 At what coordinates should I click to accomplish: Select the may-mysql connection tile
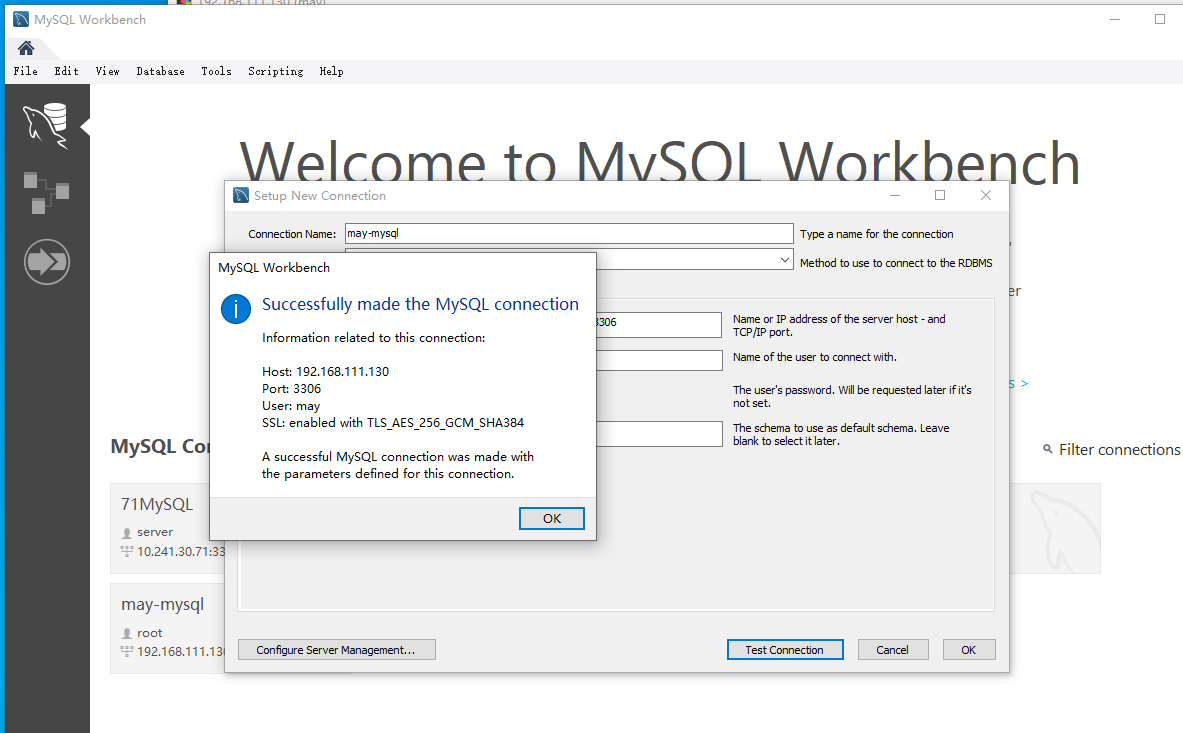point(167,628)
